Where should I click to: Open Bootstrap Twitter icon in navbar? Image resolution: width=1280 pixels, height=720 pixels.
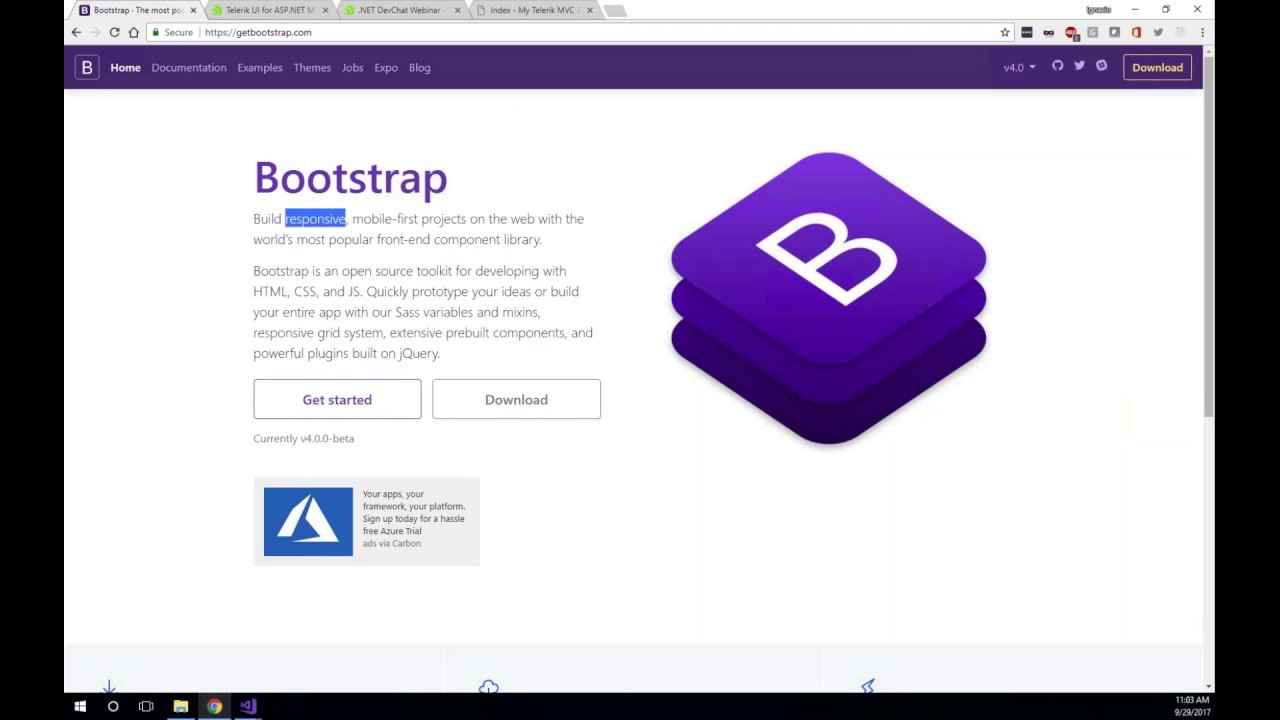1079,66
